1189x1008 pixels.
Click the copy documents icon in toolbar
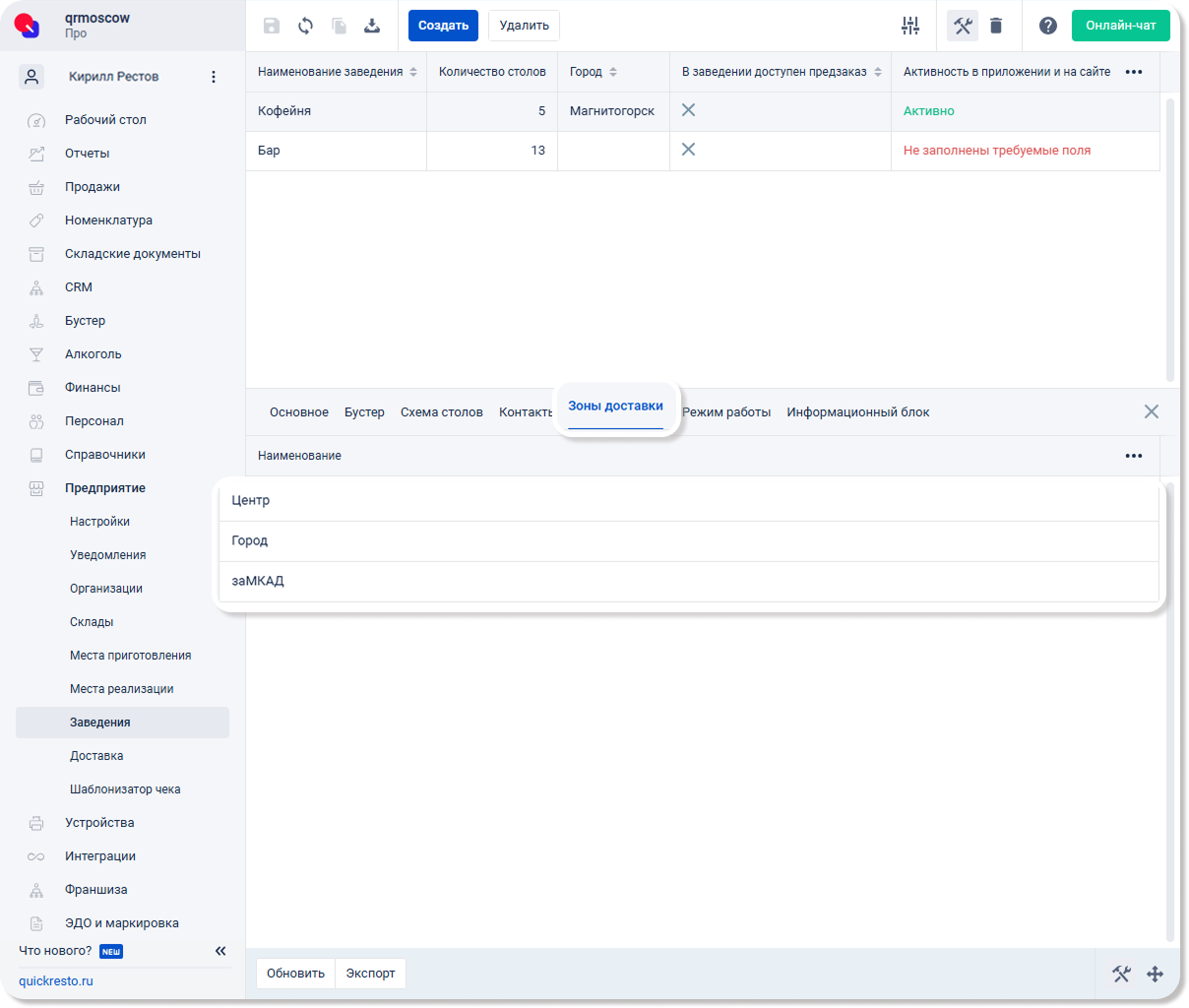339,26
